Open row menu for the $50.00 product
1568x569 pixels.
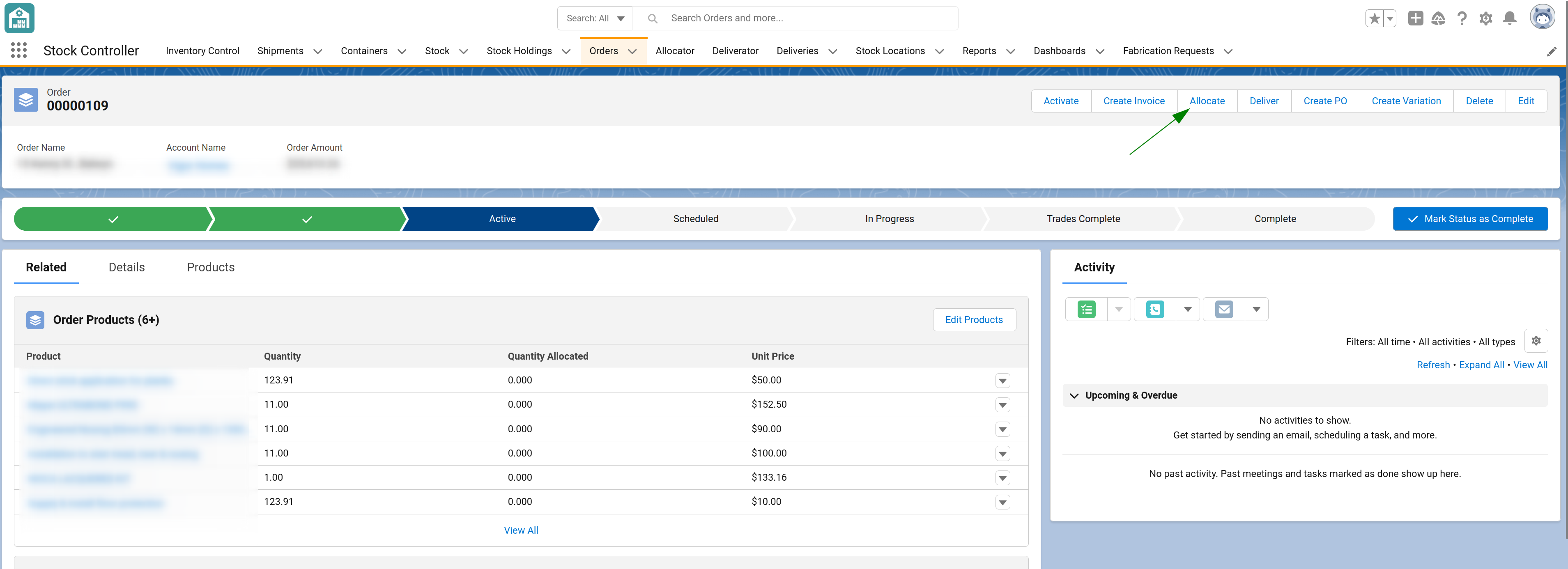point(1002,381)
